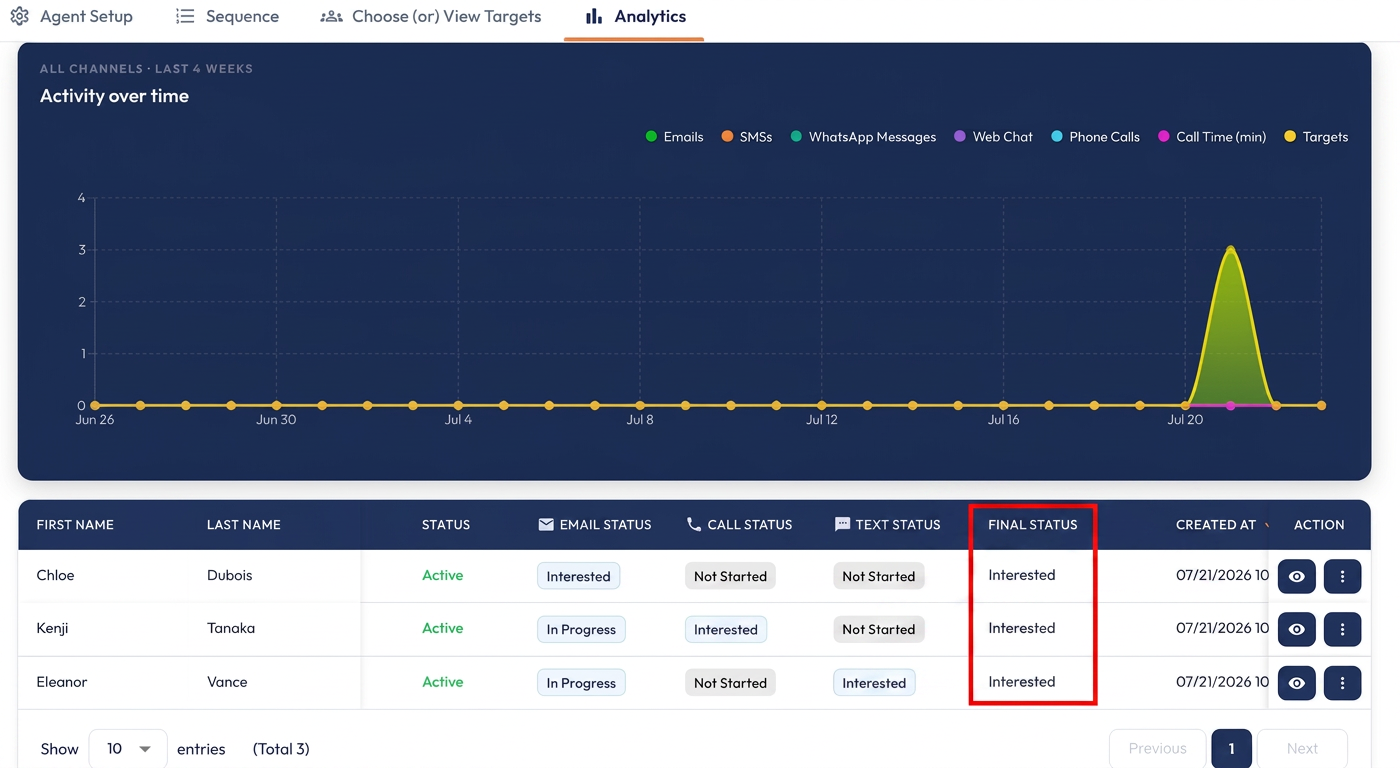Open three-dot menu for Chloe Dubois
This screenshot has width=1400, height=768.
pyautogui.click(x=1342, y=576)
